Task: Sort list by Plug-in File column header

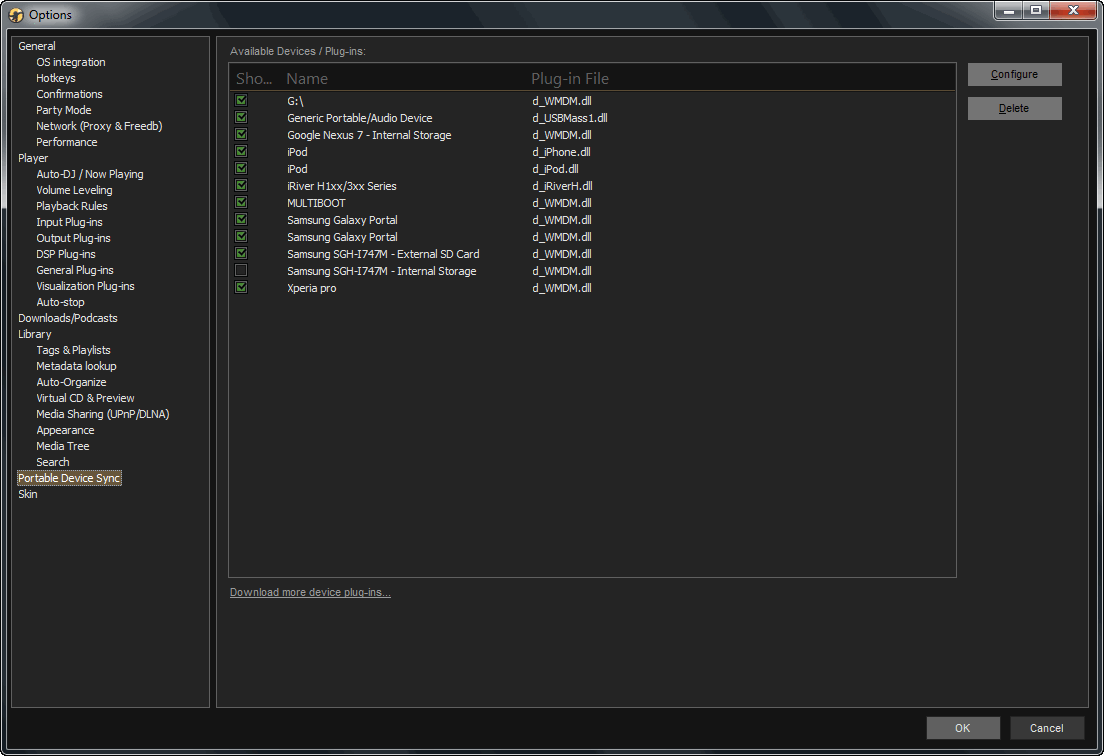Action: 570,79
